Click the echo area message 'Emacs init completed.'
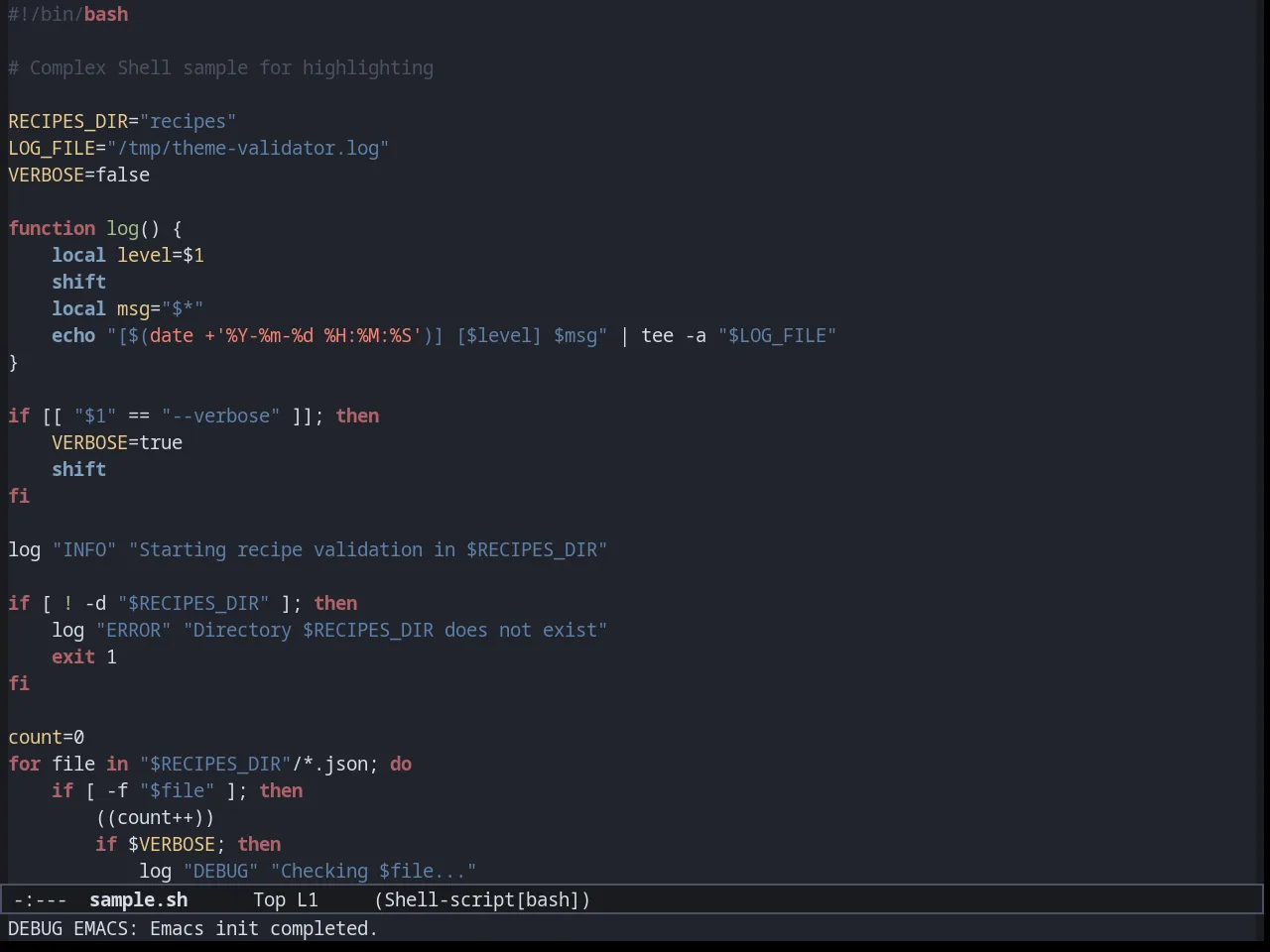 pos(264,928)
